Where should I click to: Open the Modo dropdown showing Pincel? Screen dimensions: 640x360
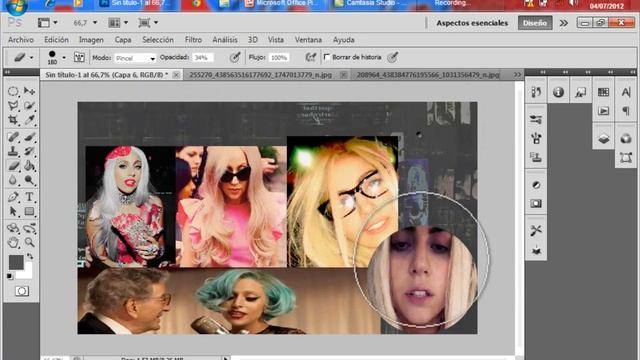pyautogui.click(x=135, y=58)
